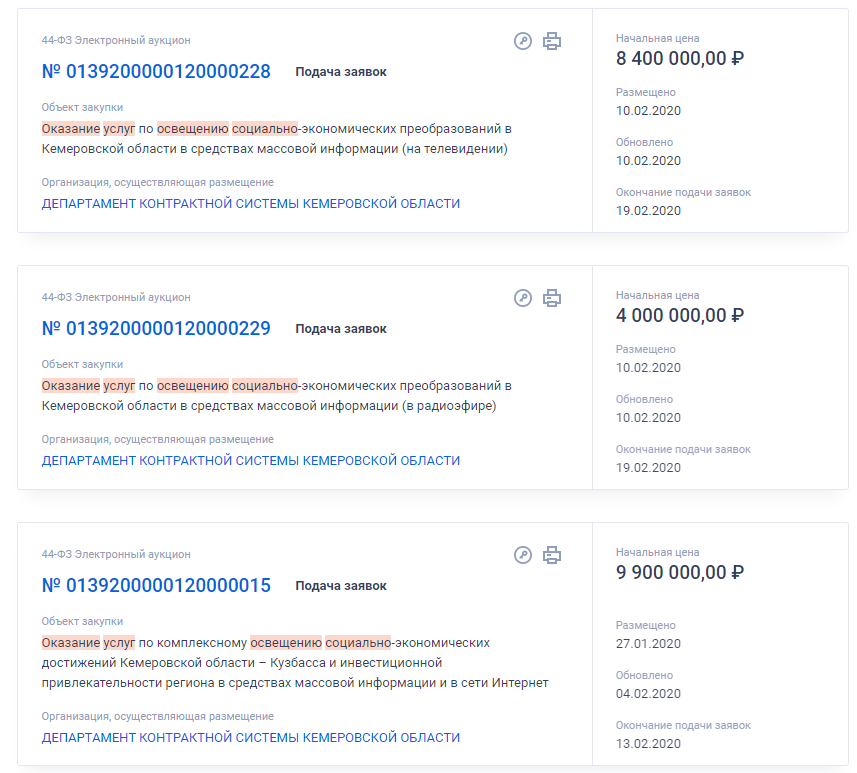857x773 pixels.
Task: Click the 8 400 000,00 ₽ starting price
Action: point(680,58)
